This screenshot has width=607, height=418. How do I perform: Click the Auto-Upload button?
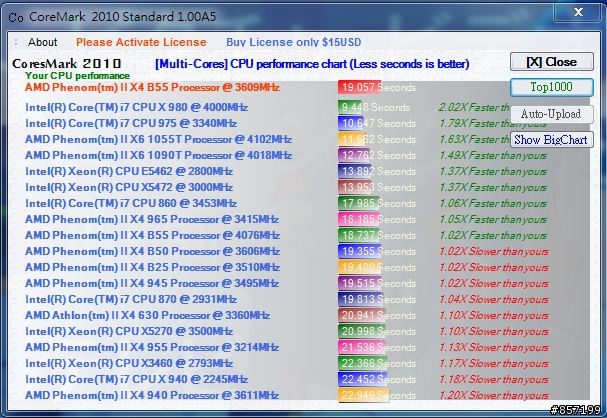(552, 114)
